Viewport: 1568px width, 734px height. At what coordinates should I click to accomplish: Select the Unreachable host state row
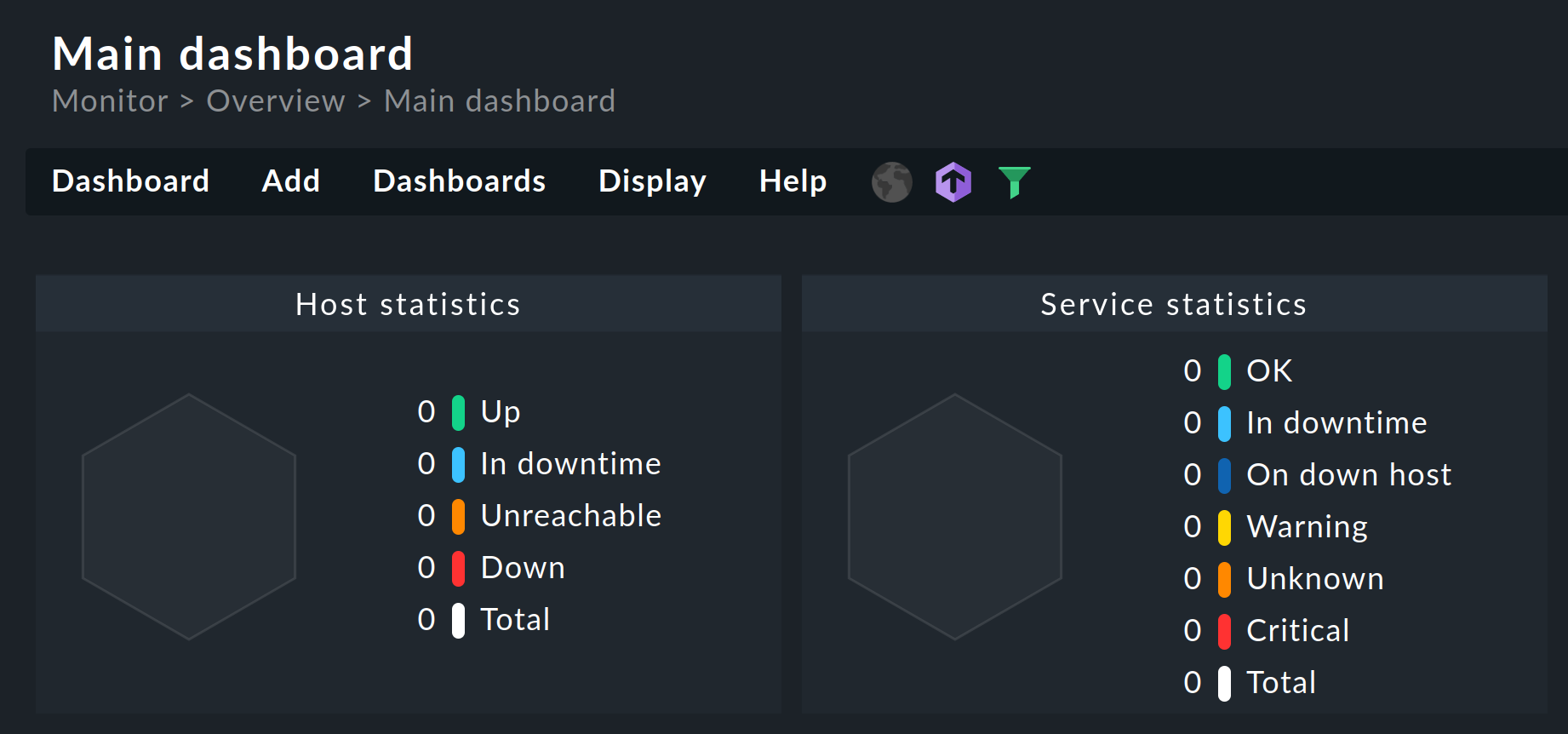(x=539, y=516)
